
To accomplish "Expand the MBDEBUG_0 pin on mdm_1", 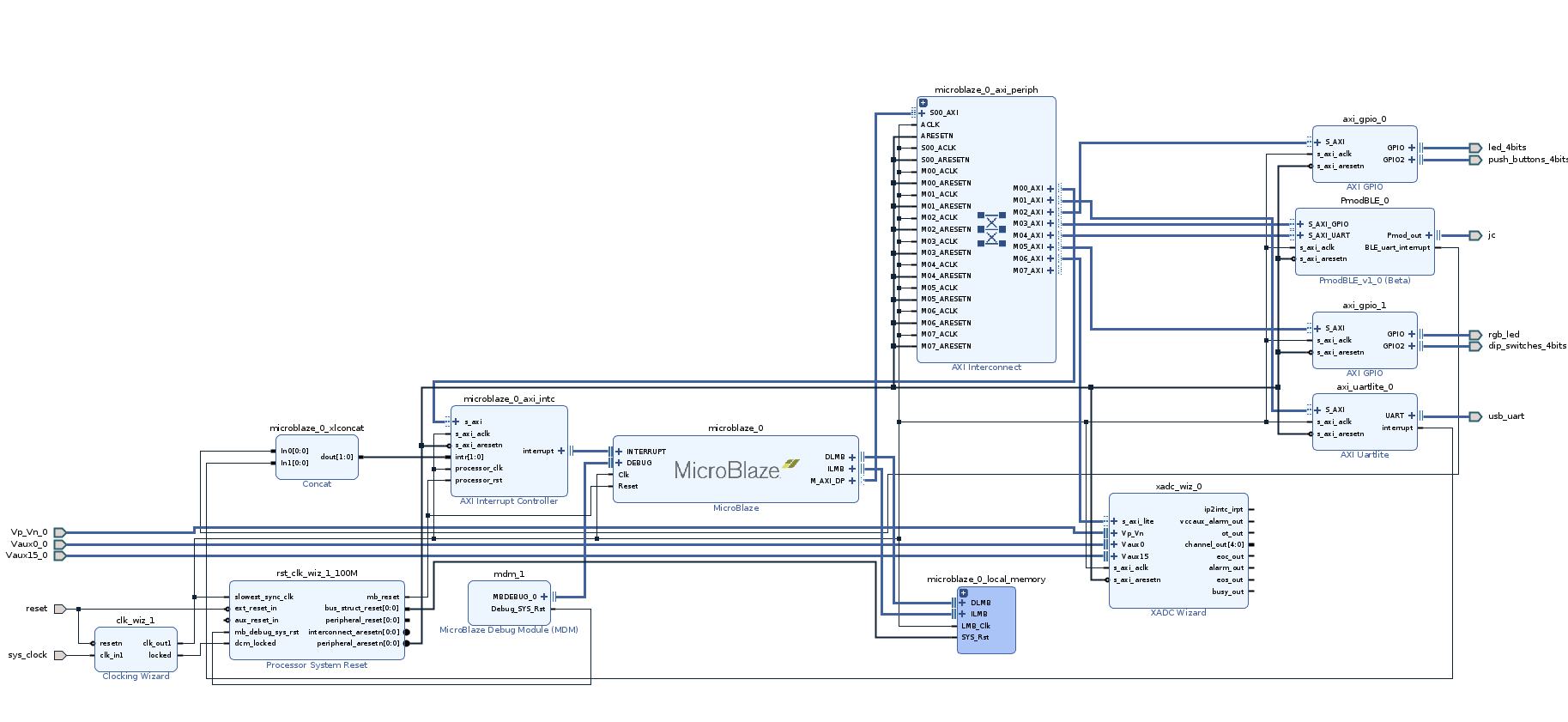I will pyautogui.click(x=544, y=597).
